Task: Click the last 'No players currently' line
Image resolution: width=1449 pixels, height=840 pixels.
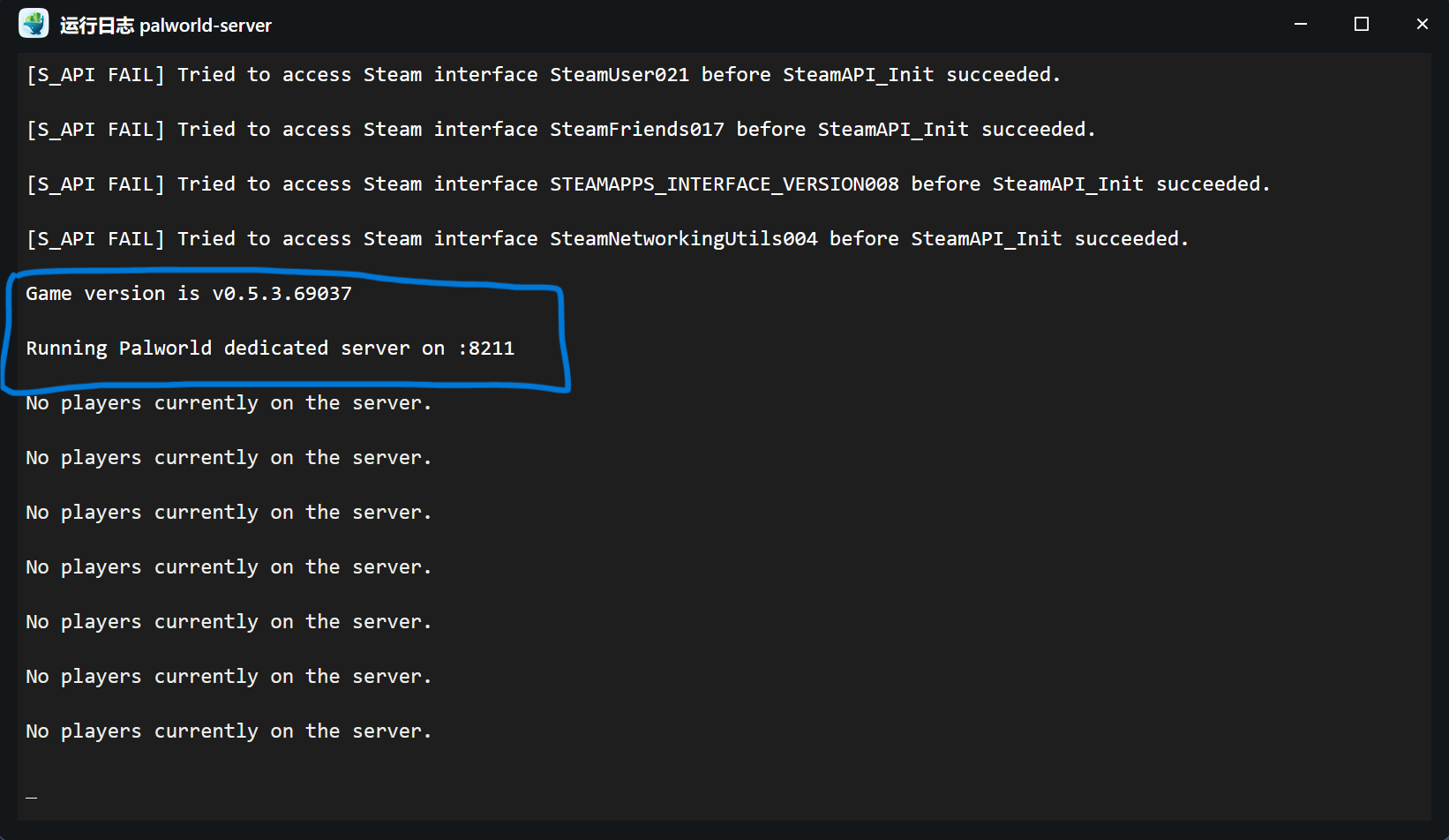Action: 229,732
